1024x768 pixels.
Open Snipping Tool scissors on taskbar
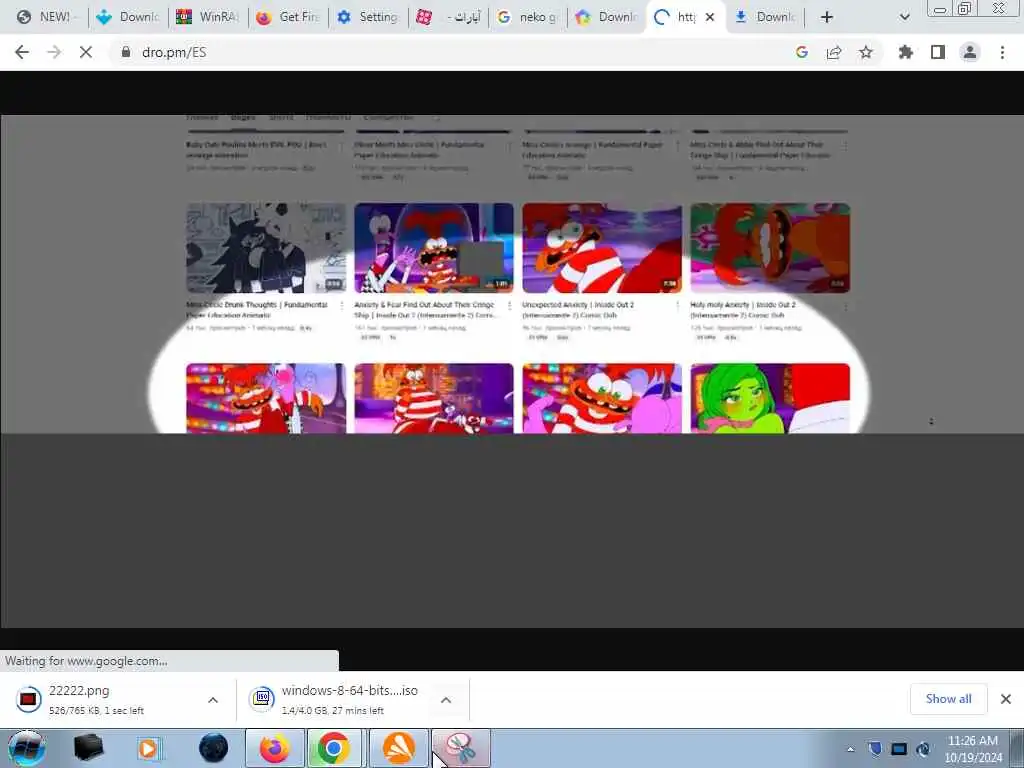(x=461, y=748)
